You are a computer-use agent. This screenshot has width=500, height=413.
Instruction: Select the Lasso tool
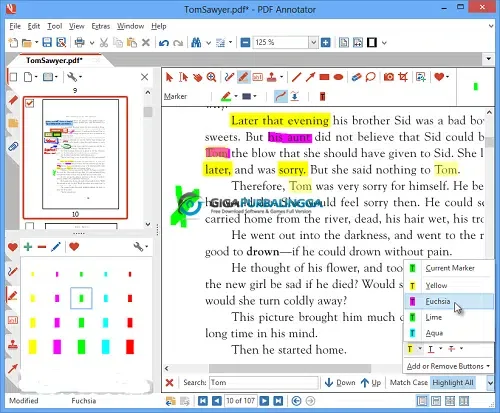click(x=370, y=77)
